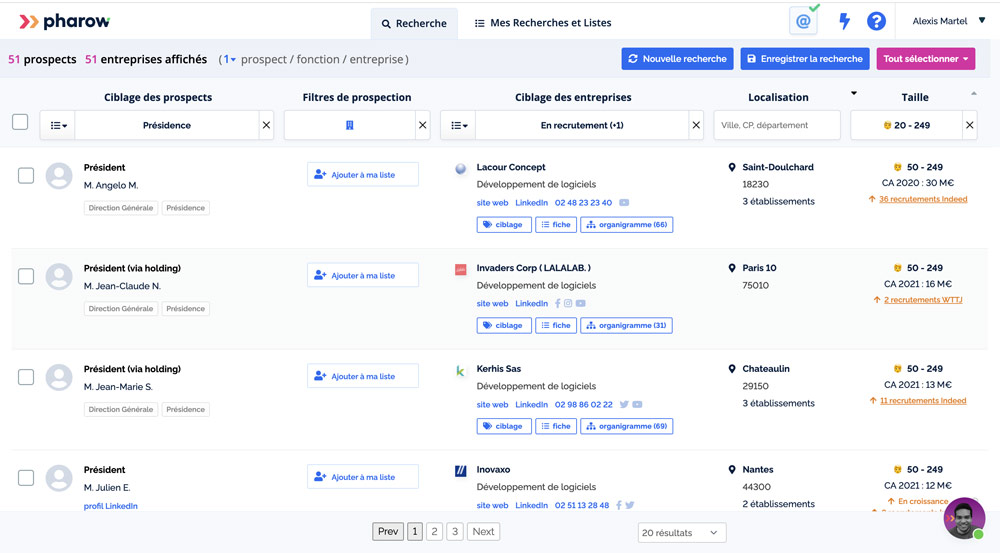1000x553 pixels.
Task: Click ciblage for Kerhis Sas
Action: (504, 426)
